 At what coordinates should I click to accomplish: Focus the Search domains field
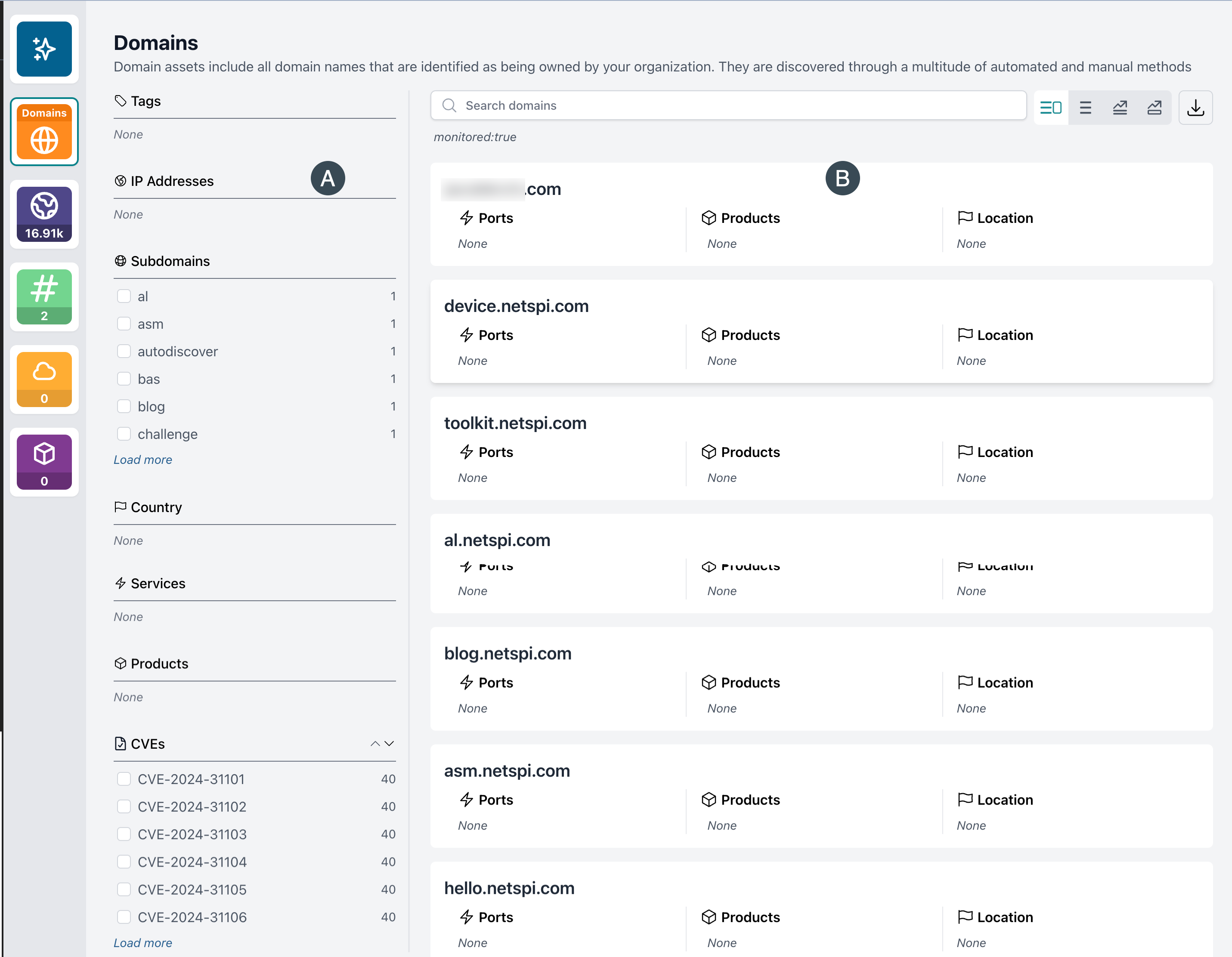(728, 105)
